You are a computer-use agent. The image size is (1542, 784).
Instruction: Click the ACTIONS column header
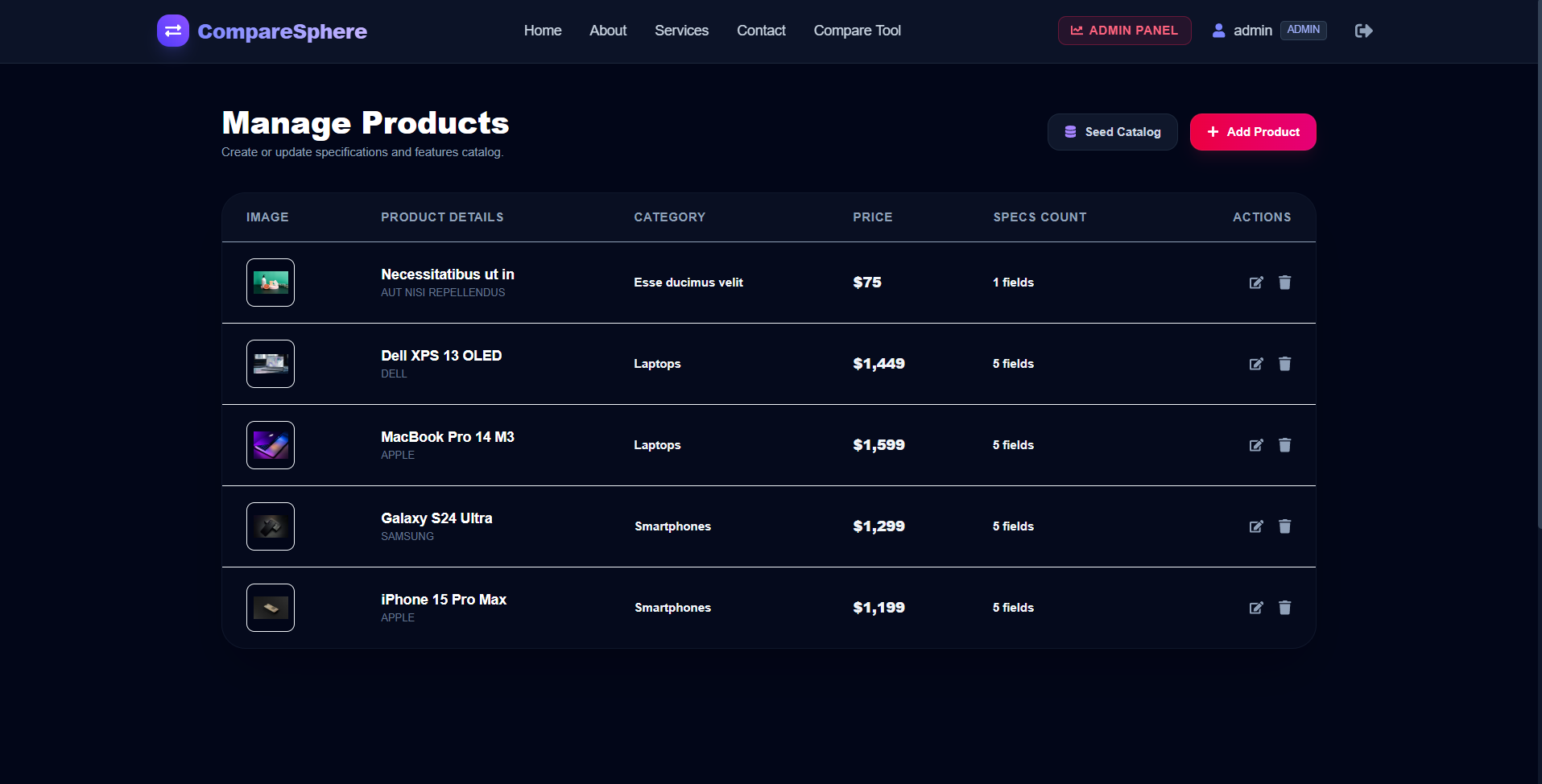click(x=1262, y=217)
